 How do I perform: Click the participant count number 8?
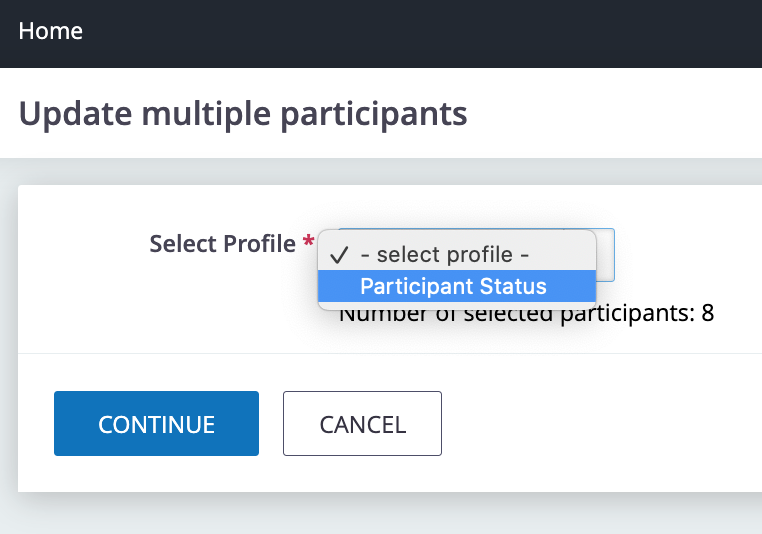(707, 314)
